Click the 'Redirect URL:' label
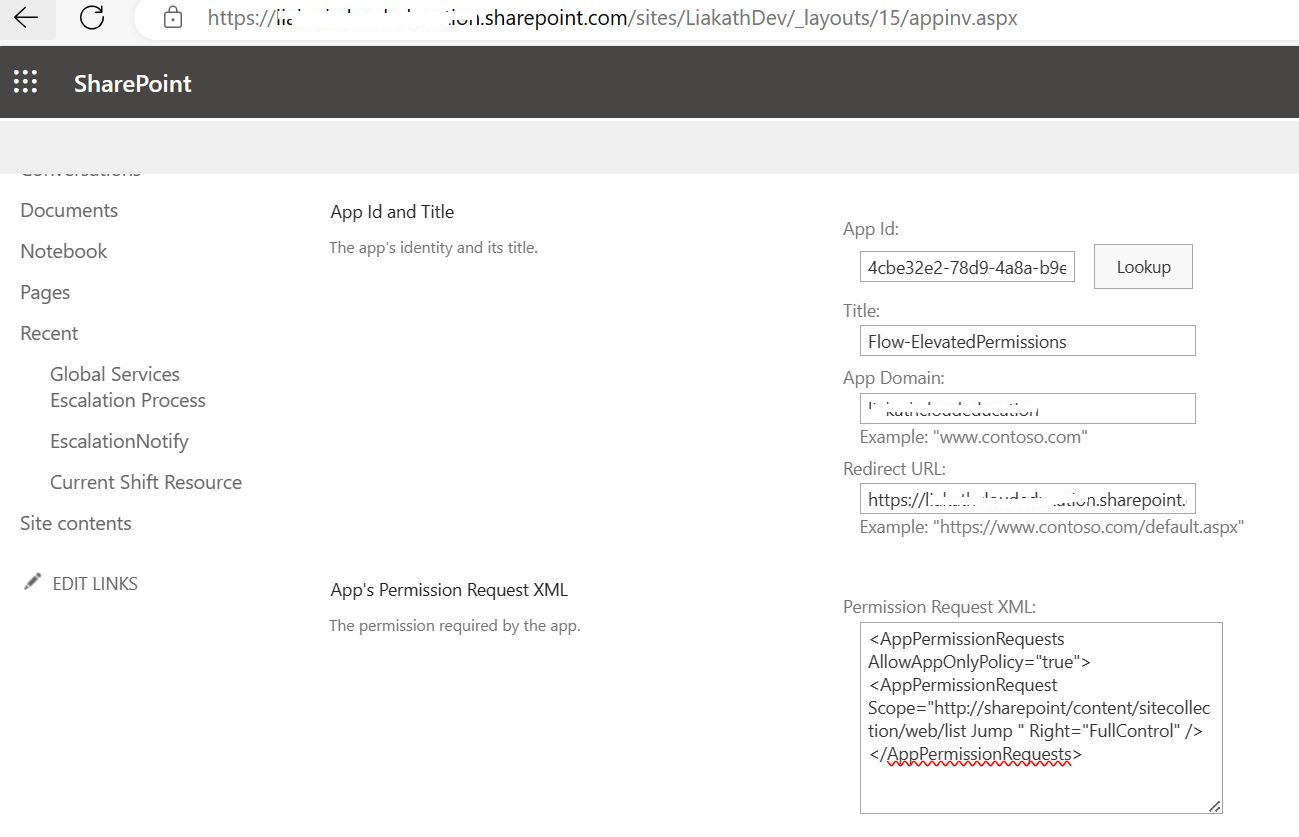1299x837 pixels. (x=894, y=469)
